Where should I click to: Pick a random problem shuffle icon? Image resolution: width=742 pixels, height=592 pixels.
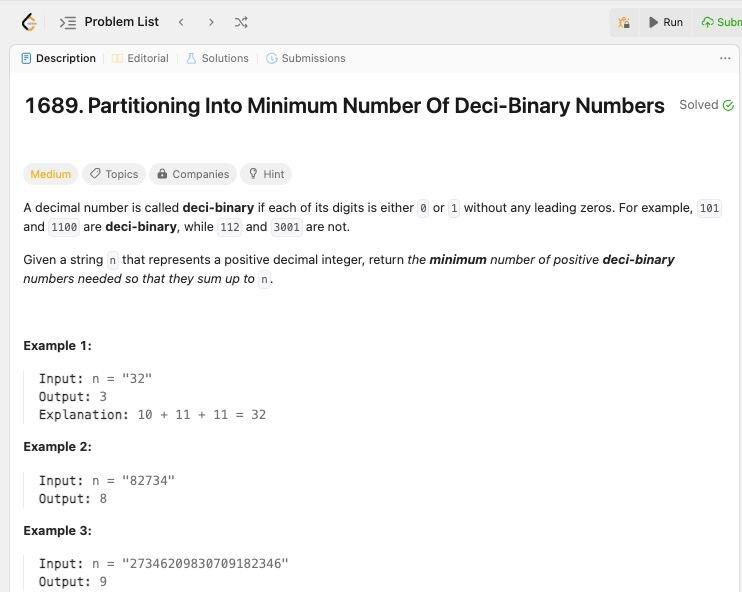(x=241, y=22)
